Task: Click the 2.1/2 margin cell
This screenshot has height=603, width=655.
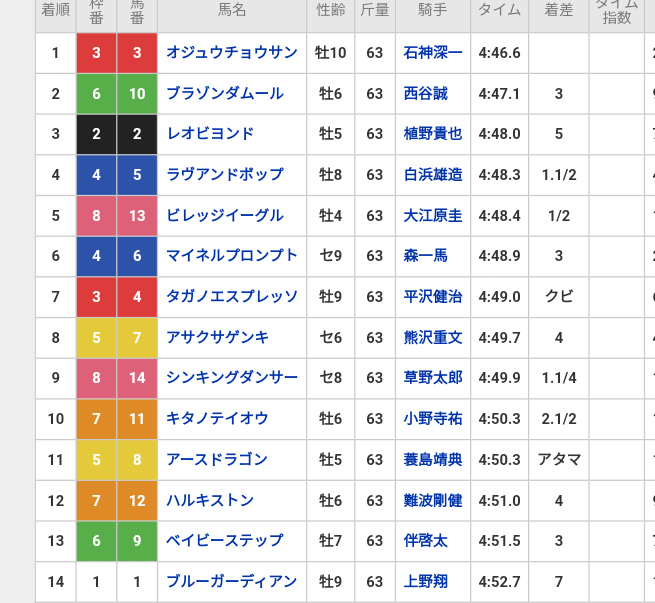Action: pyautogui.click(x=559, y=418)
